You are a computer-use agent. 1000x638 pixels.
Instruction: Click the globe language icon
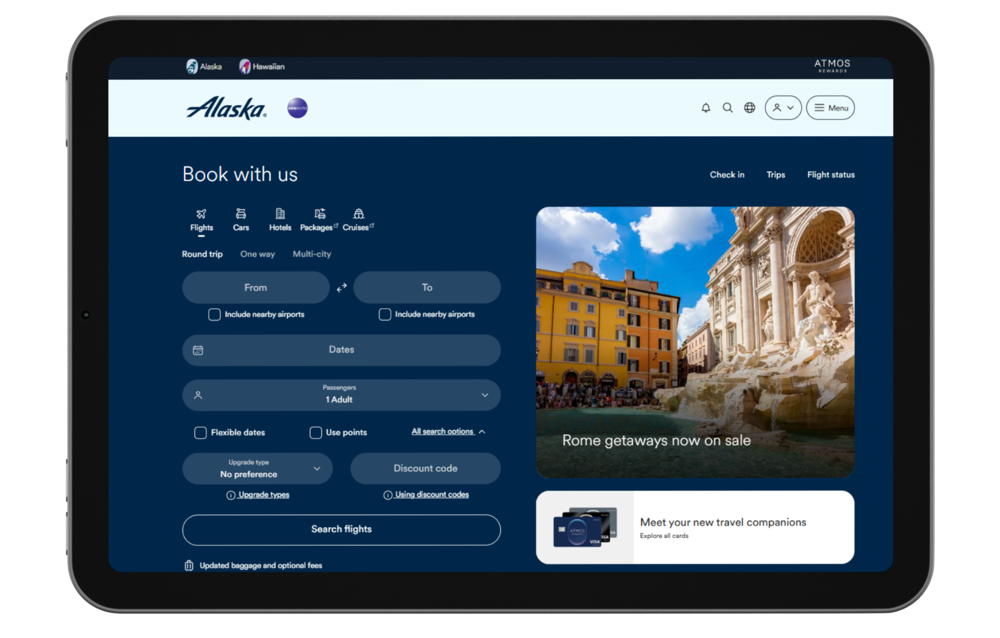pyautogui.click(x=749, y=108)
